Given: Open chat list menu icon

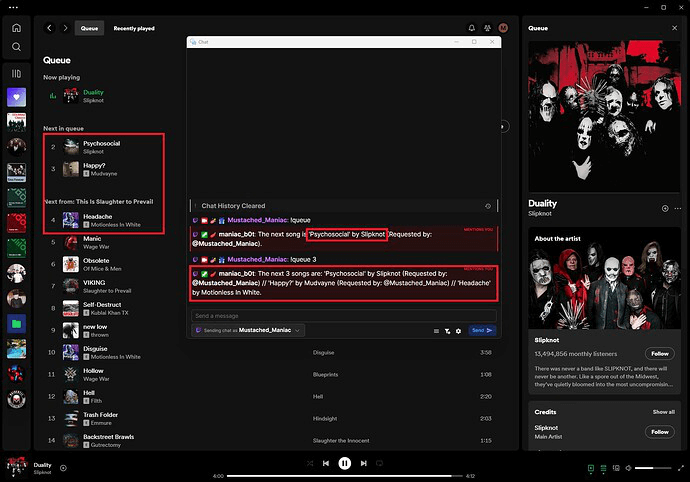Looking at the screenshot, I should click(x=436, y=331).
